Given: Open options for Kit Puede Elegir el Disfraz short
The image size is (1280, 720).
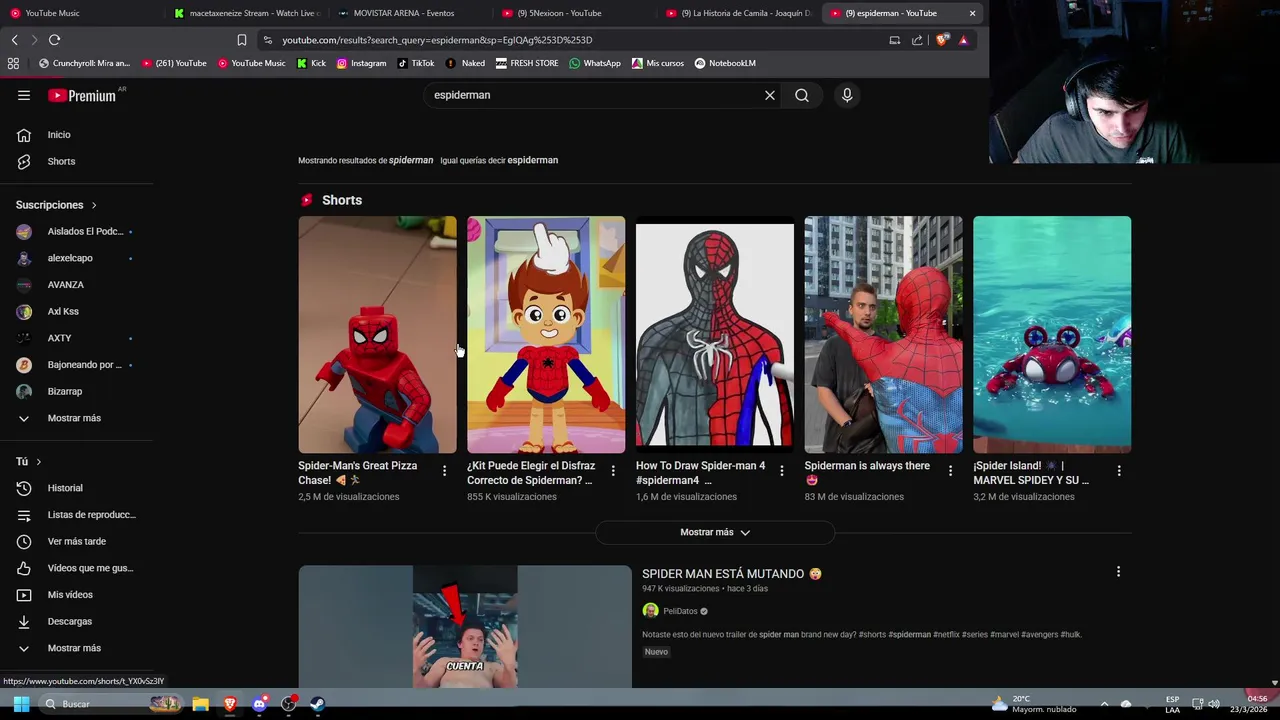Looking at the screenshot, I should pos(613,470).
